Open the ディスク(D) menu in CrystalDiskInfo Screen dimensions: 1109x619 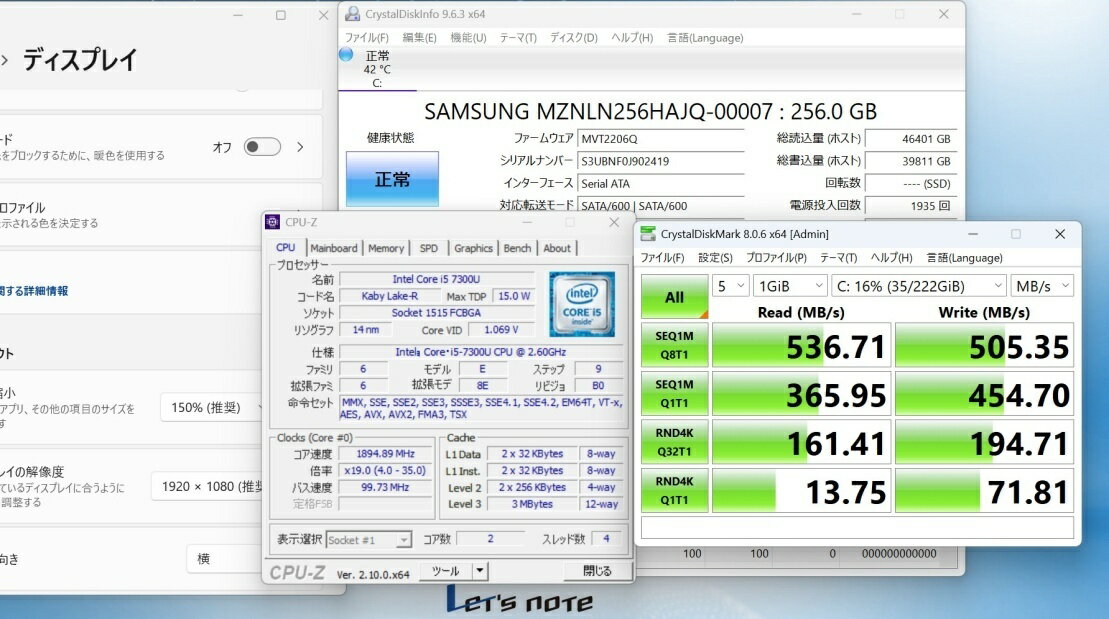[573, 38]
